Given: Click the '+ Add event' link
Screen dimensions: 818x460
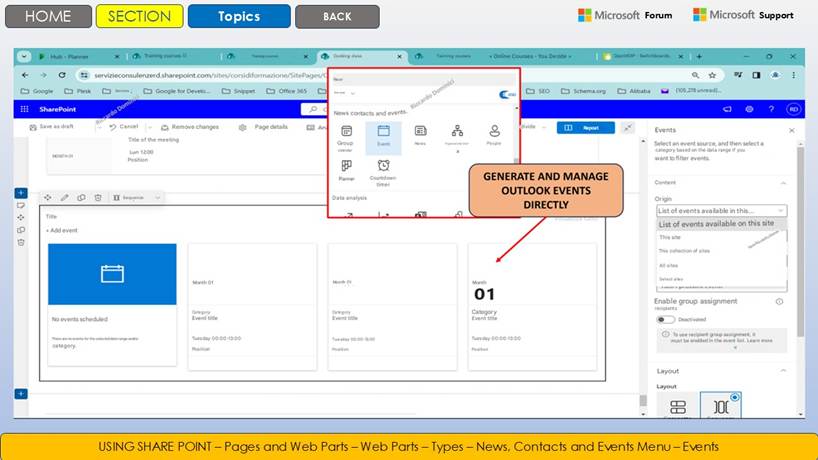Looking at the screenshot, I should click(63, 230).
